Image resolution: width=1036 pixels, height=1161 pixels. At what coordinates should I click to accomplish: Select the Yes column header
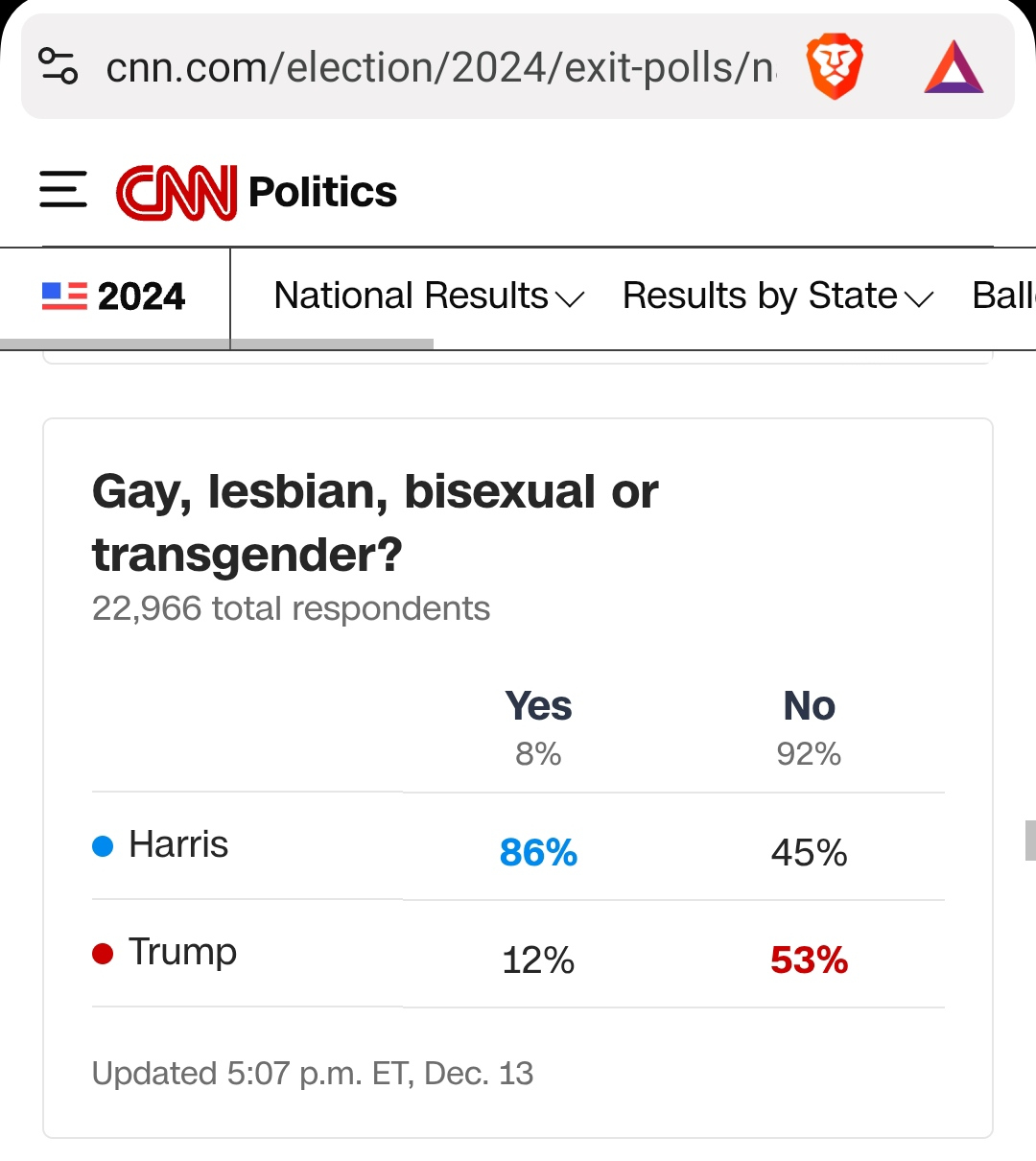[538, 707]
